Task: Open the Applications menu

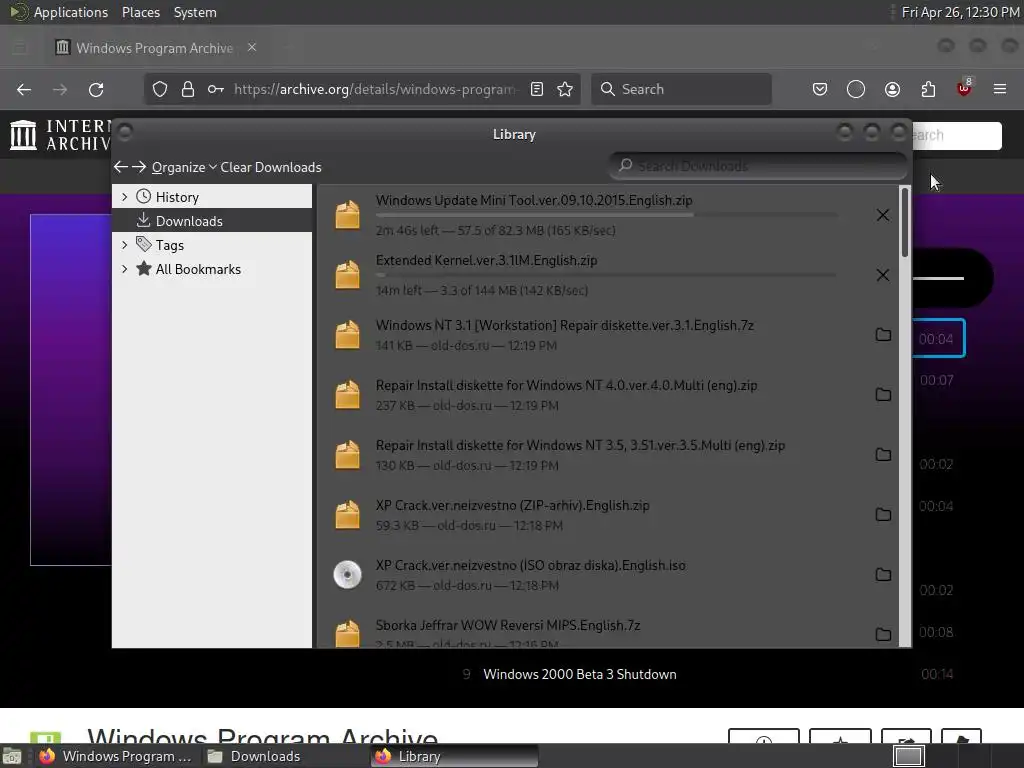Action: pos(71,12)
